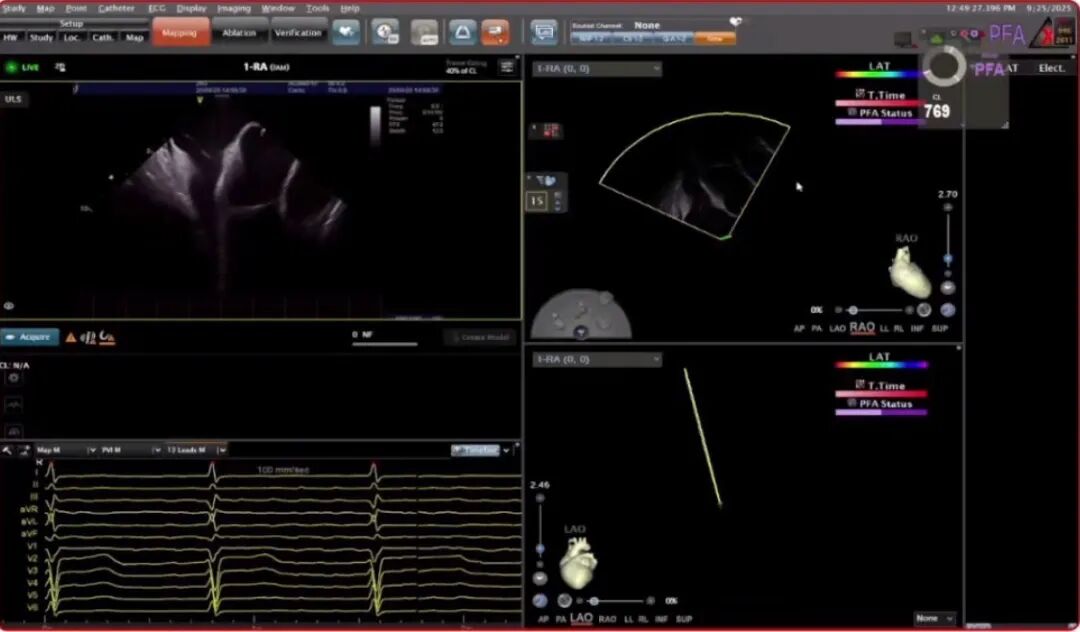Adjust the upper map transparency slider
This screenshot has width=1080, height=632.
coord(853,310)
